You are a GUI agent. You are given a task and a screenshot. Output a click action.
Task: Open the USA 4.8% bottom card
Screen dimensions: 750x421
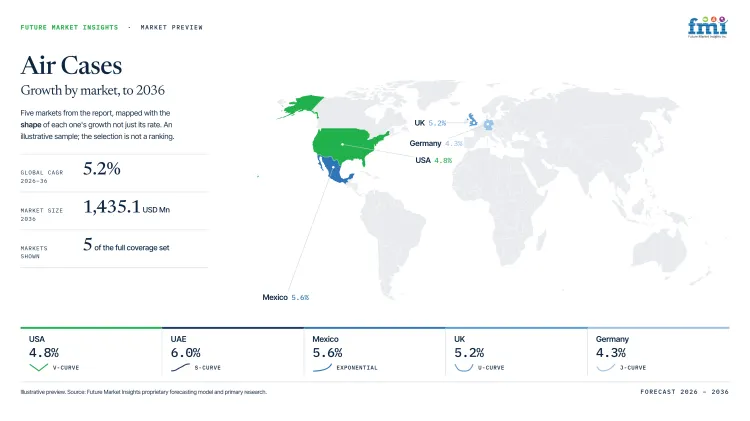(91, 353)
